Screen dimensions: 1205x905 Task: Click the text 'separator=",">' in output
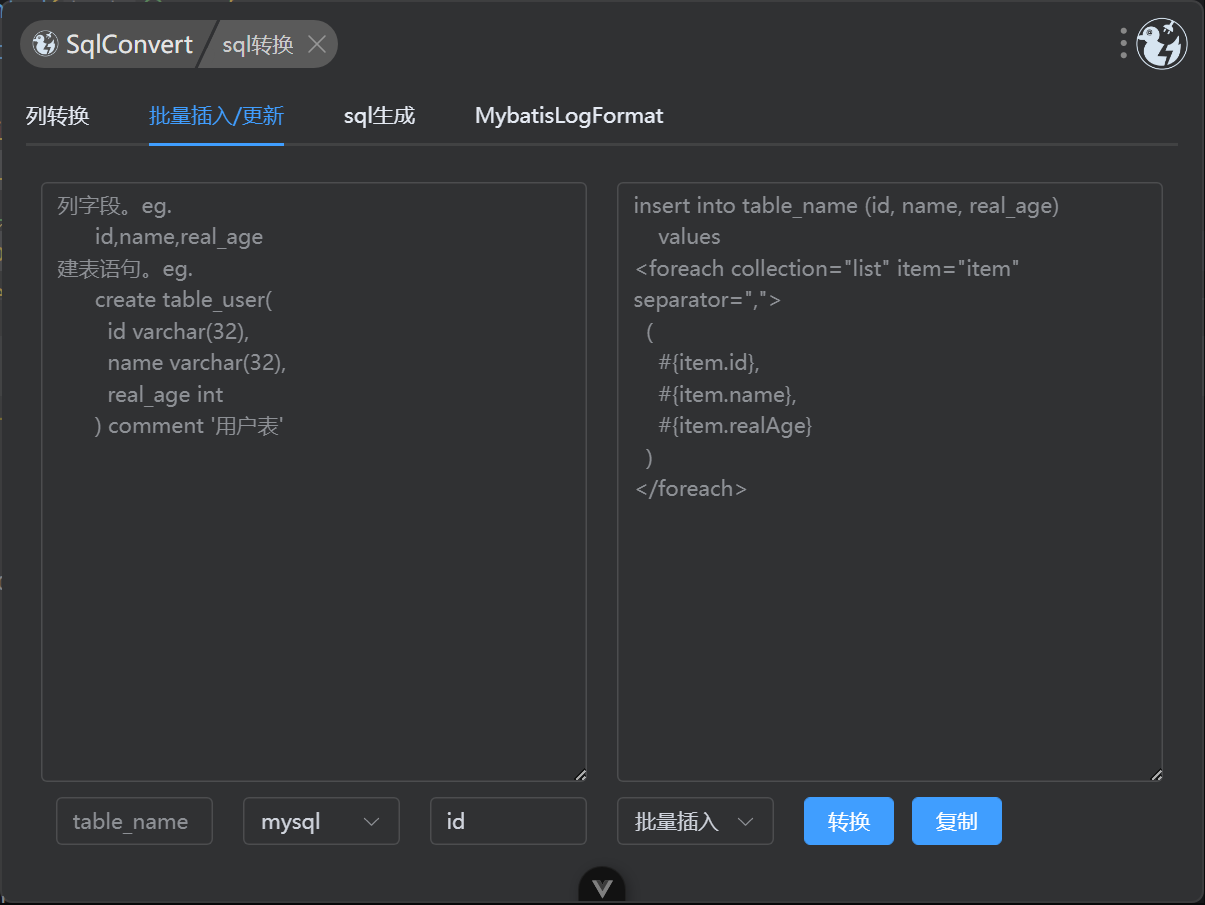pyautogui.click(x=707, y=300)
